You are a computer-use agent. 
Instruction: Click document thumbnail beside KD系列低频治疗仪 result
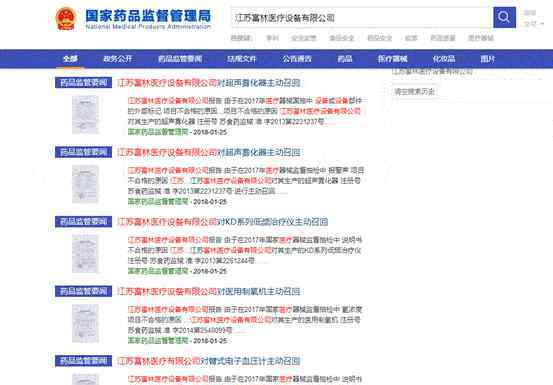pos(85,254)
